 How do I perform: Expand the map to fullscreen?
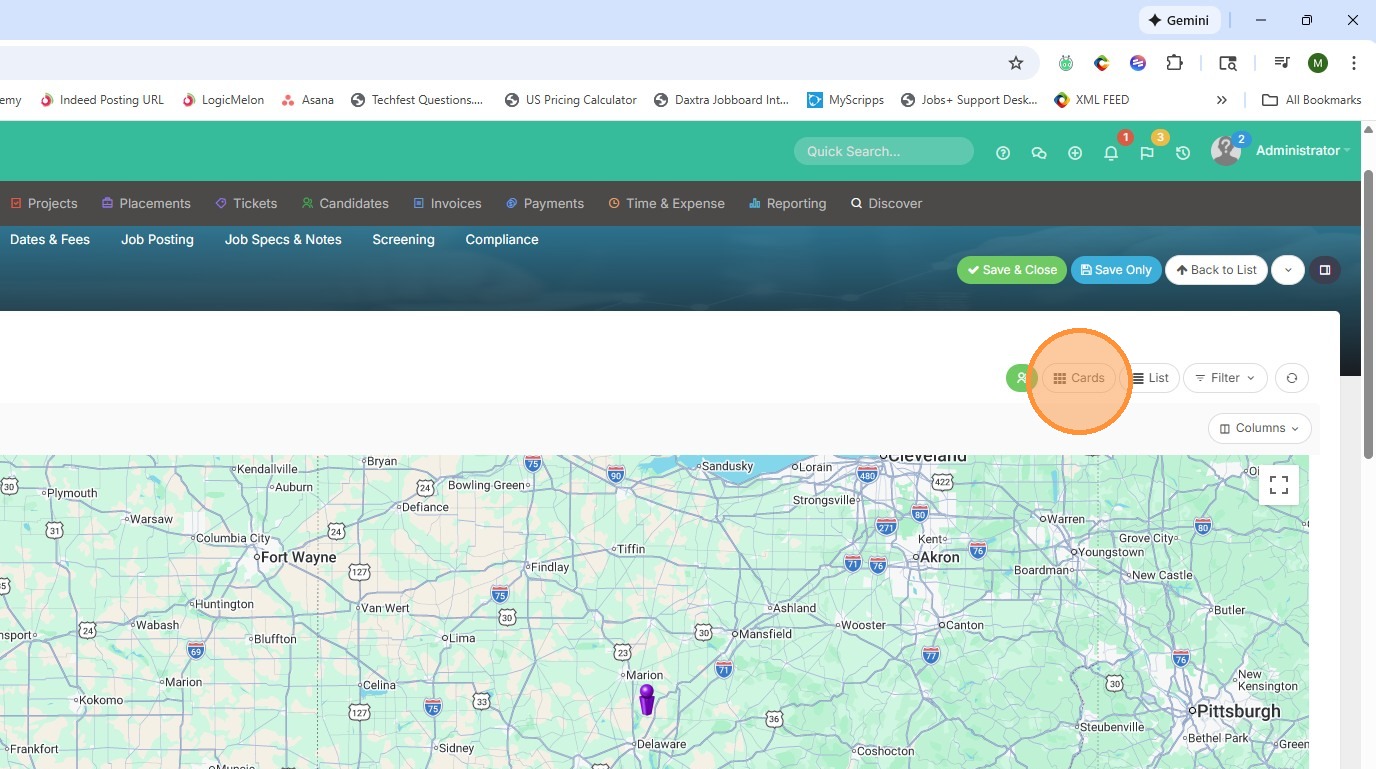(x=1278, y=485)
